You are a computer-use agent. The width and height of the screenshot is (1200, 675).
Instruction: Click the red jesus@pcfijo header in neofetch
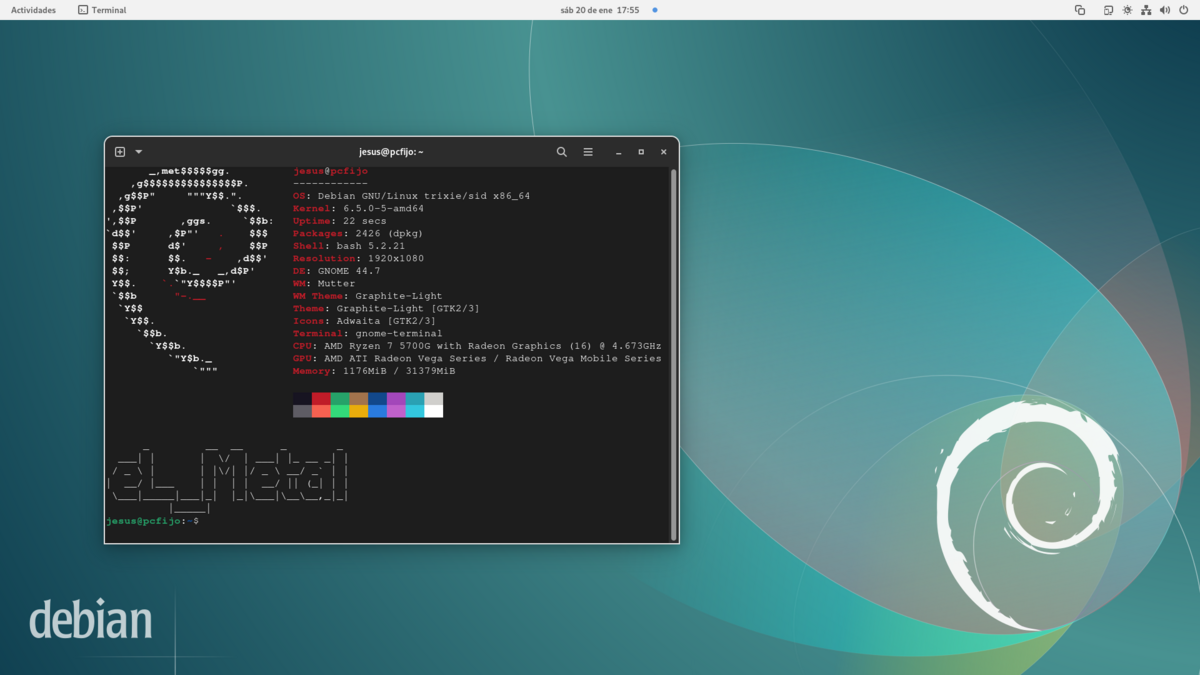(330, 171)
